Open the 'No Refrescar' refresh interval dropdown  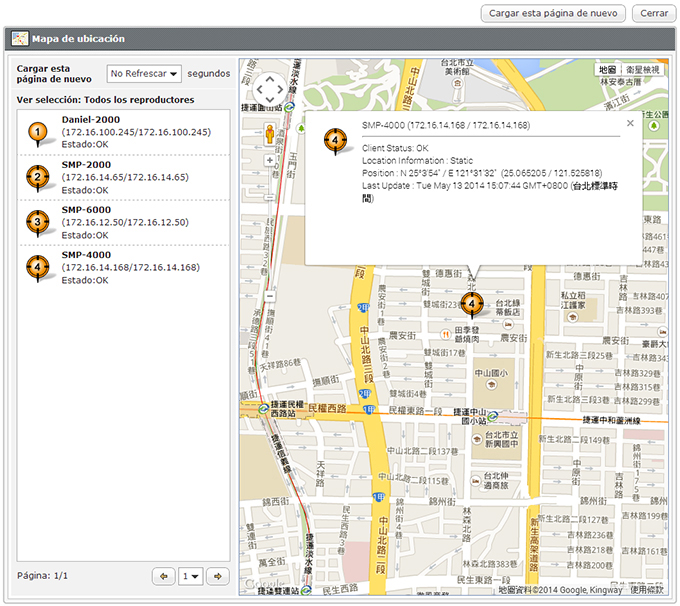(145, 74)
